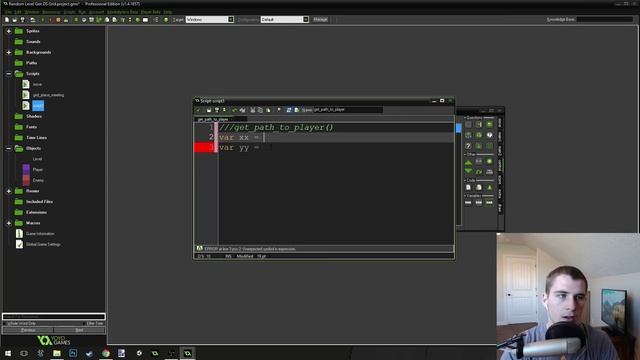Click the Next search button

pyautogui.click(x=79, y=330)
